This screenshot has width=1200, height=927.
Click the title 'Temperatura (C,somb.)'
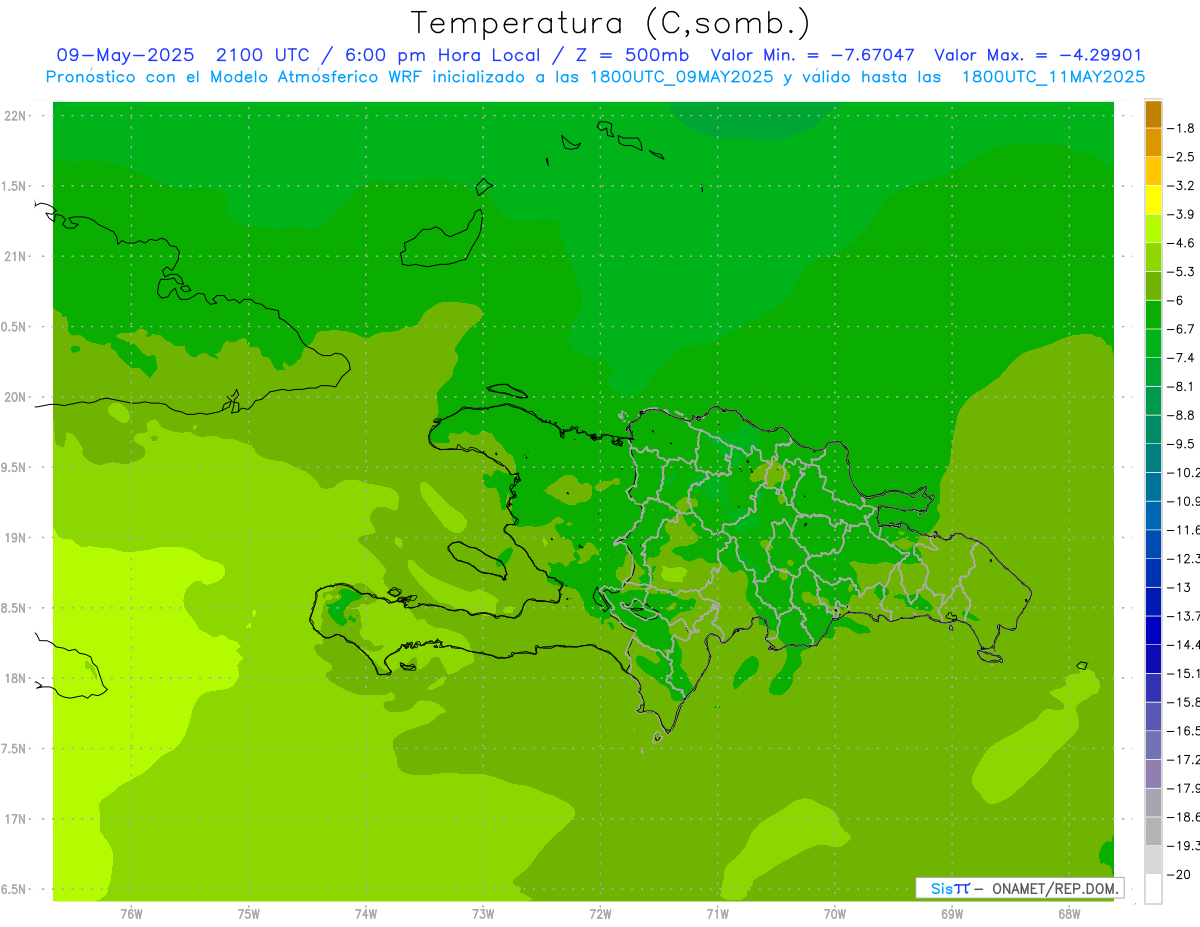pos(611,24)
